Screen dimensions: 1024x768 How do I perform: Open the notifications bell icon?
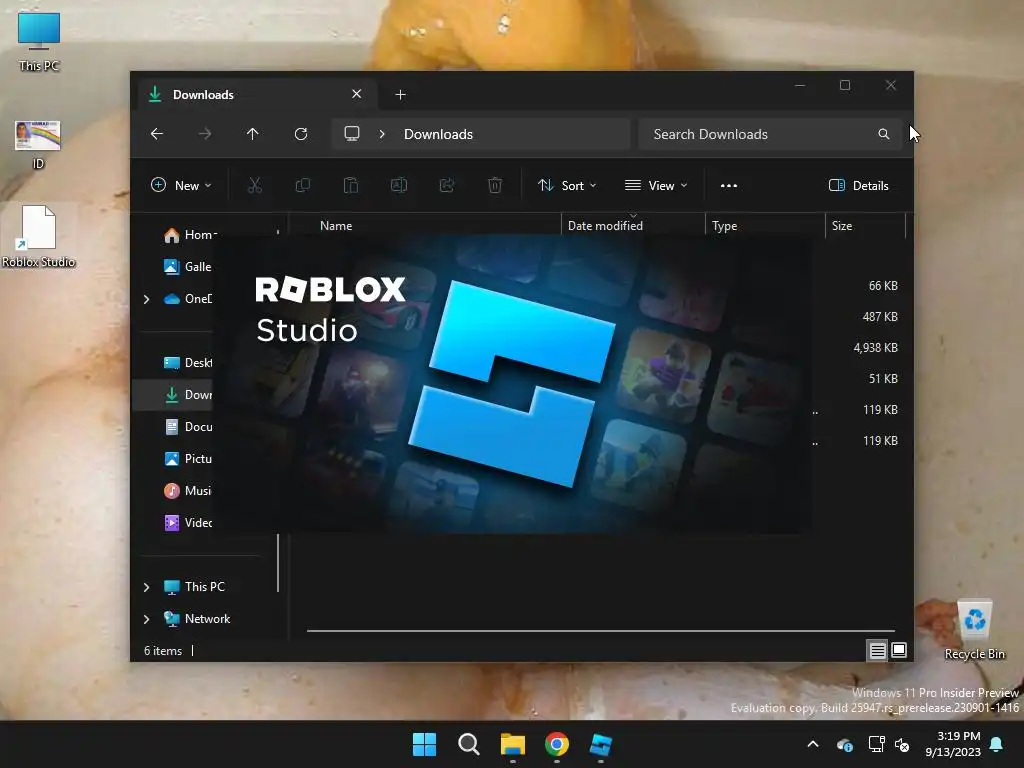point(997,744)
